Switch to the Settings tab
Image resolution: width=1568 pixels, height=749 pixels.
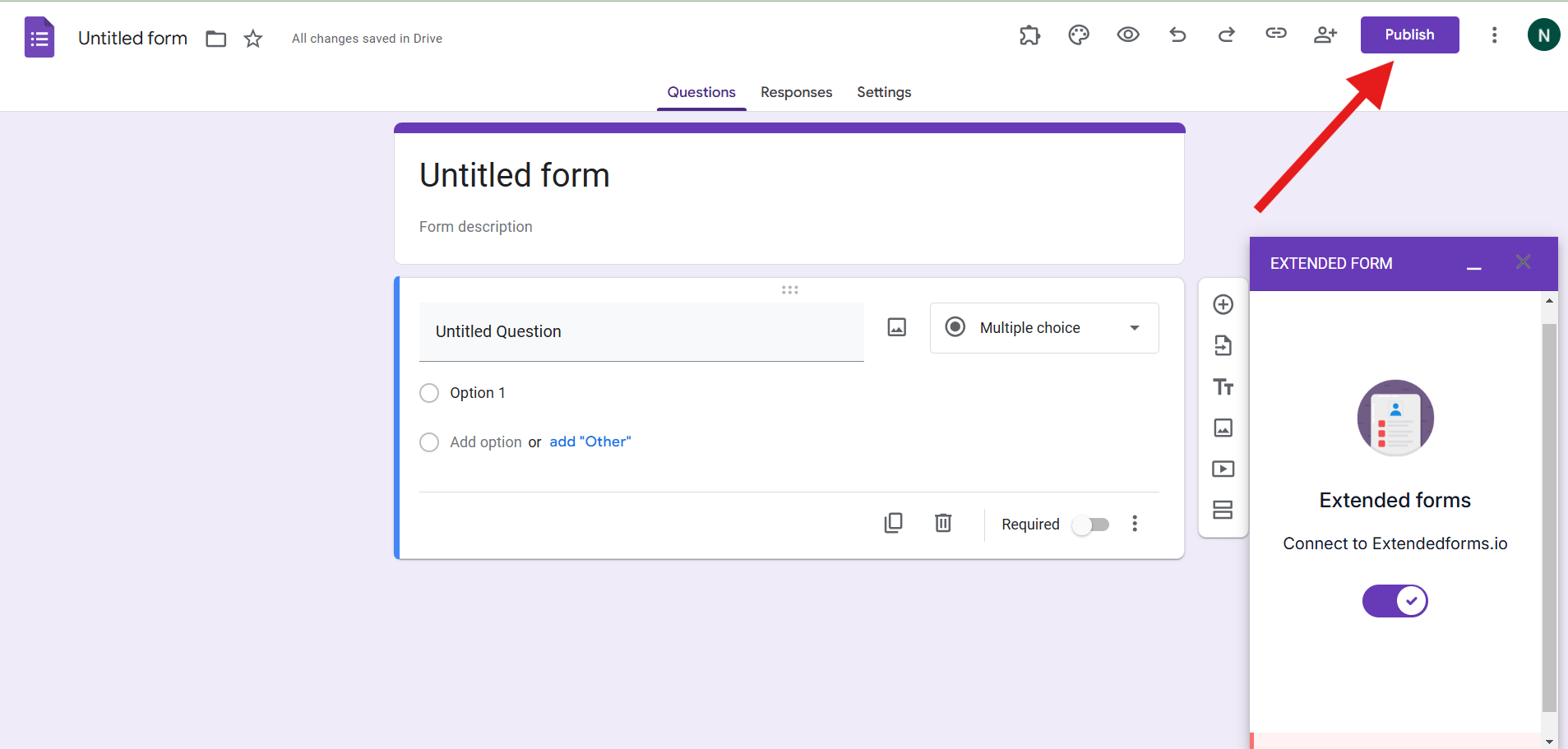(884, 92)
